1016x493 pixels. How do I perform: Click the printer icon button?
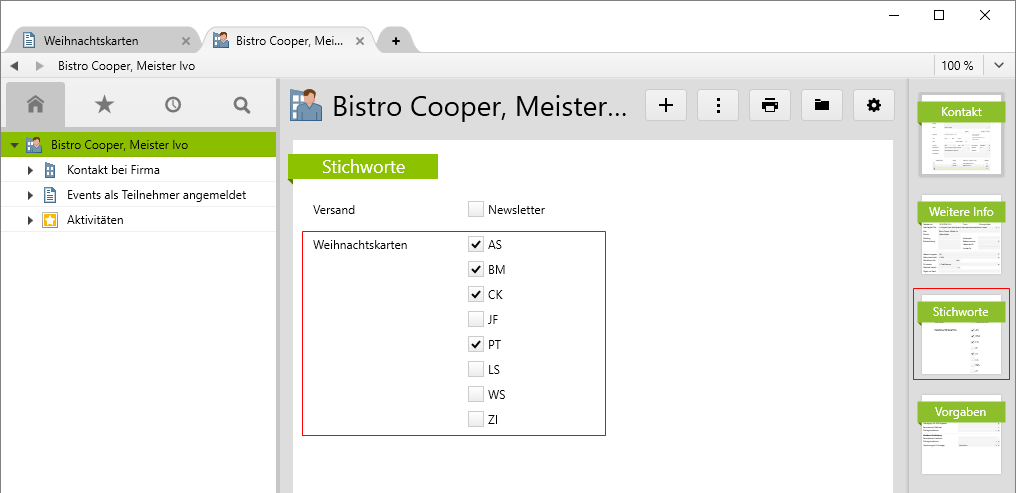click(x=770, y=105)
